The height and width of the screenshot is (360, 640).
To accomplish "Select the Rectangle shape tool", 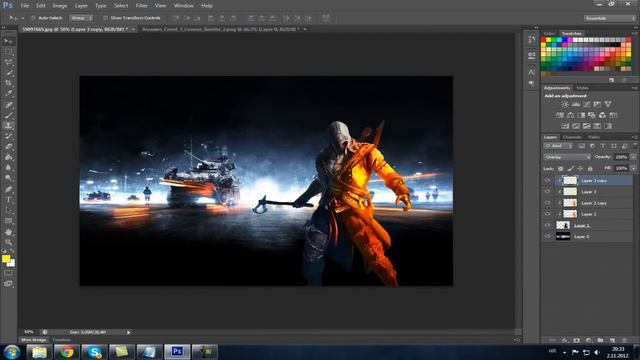I will click(8, 221).
